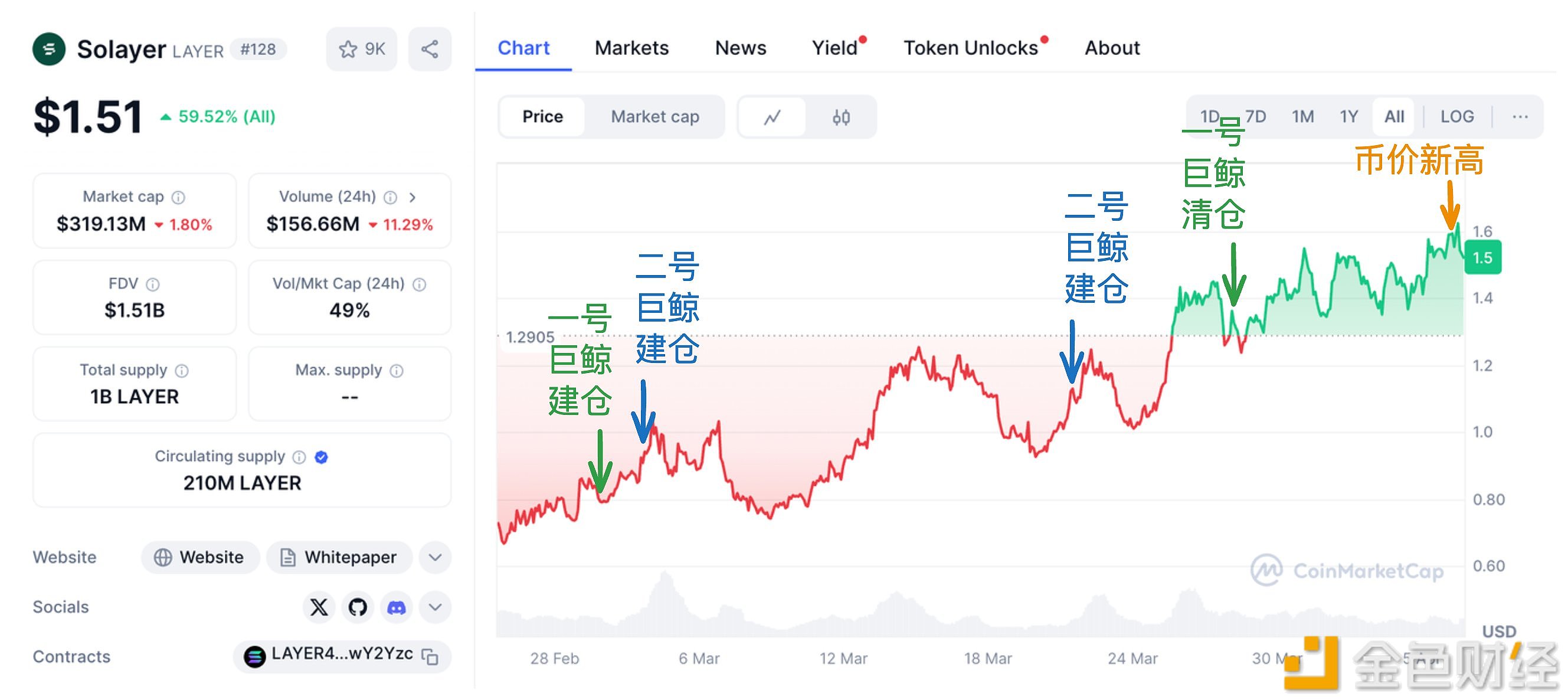Expand Volume (24h) details arrow
The width and height of the screenshot is (1568, 700).
413,197
